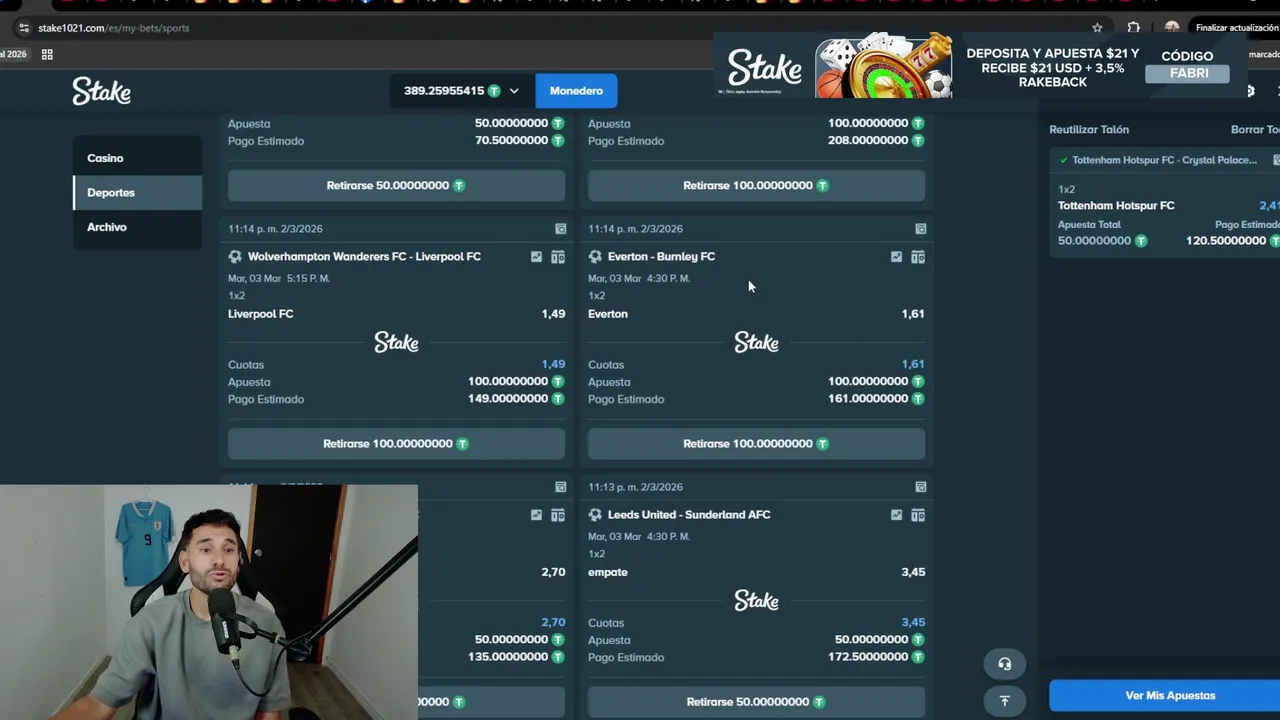Select Casino in the left sidebar

tap(137, 158)
